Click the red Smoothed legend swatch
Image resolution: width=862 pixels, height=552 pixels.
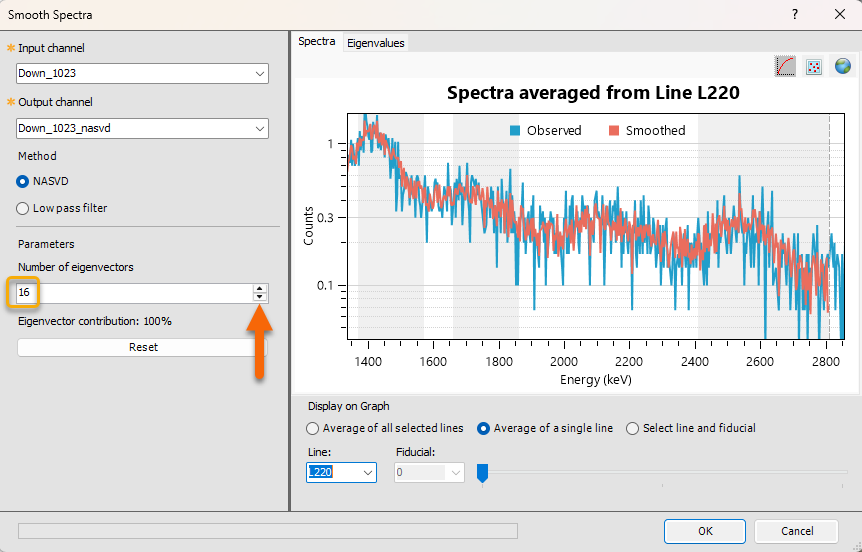click(x=614, y=130)
